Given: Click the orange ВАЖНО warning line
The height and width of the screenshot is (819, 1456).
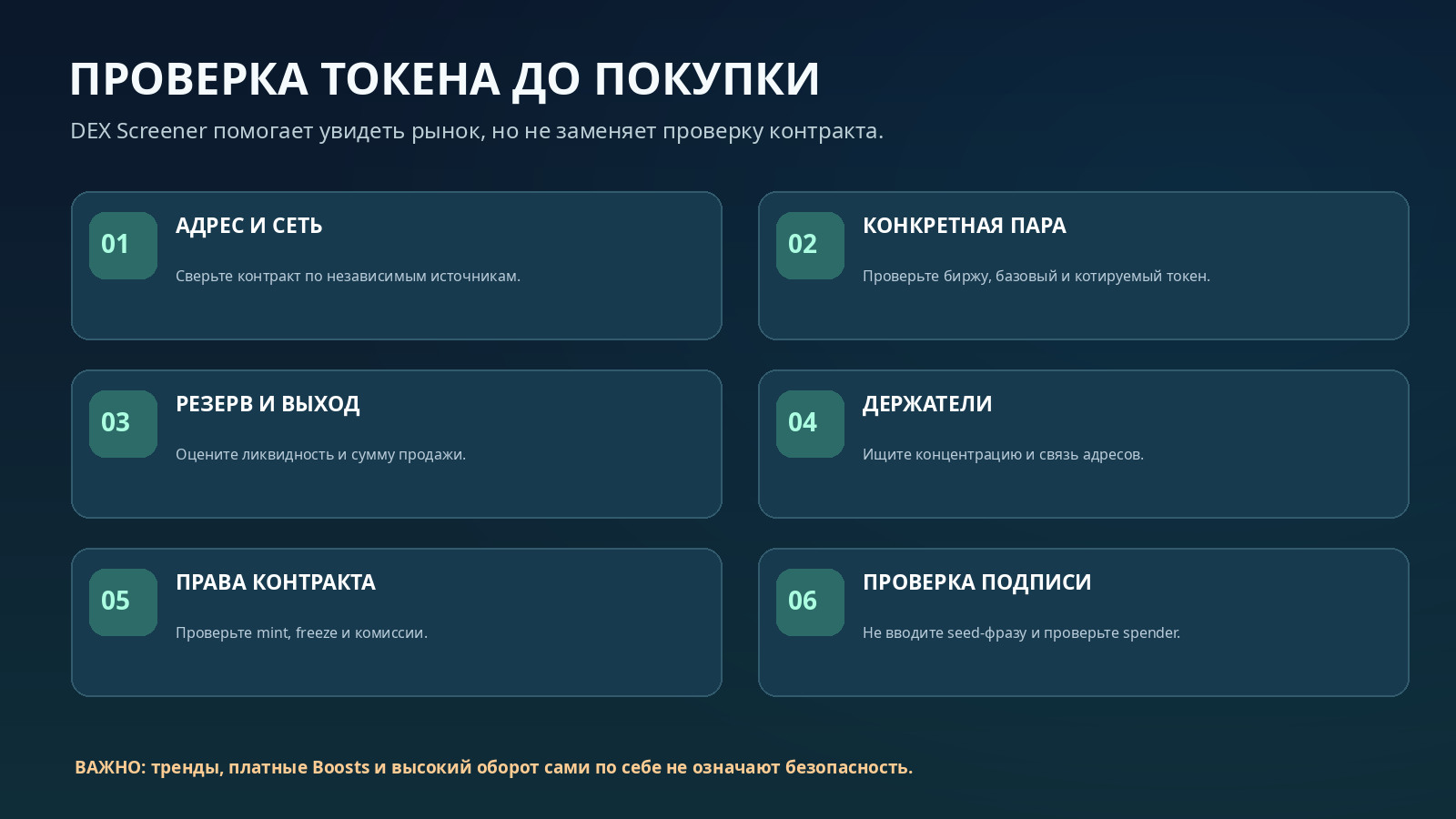Looking at the screenshot, I should [x=493, y=767].
